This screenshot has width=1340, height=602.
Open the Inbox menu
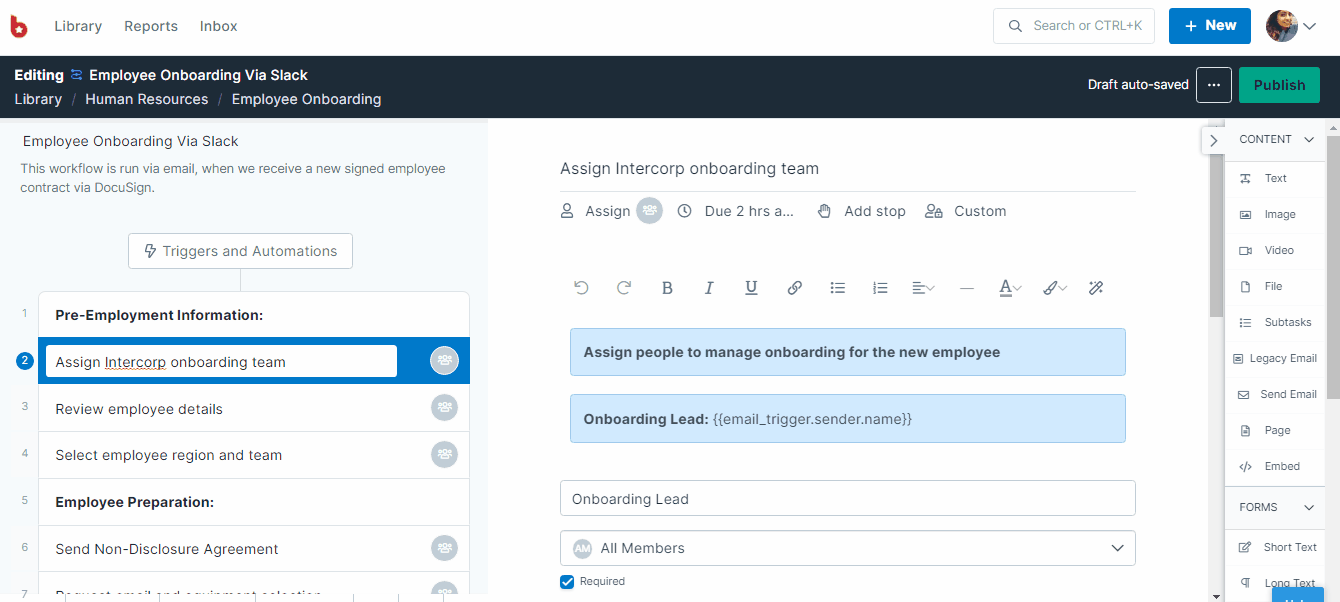click(219, 26)
